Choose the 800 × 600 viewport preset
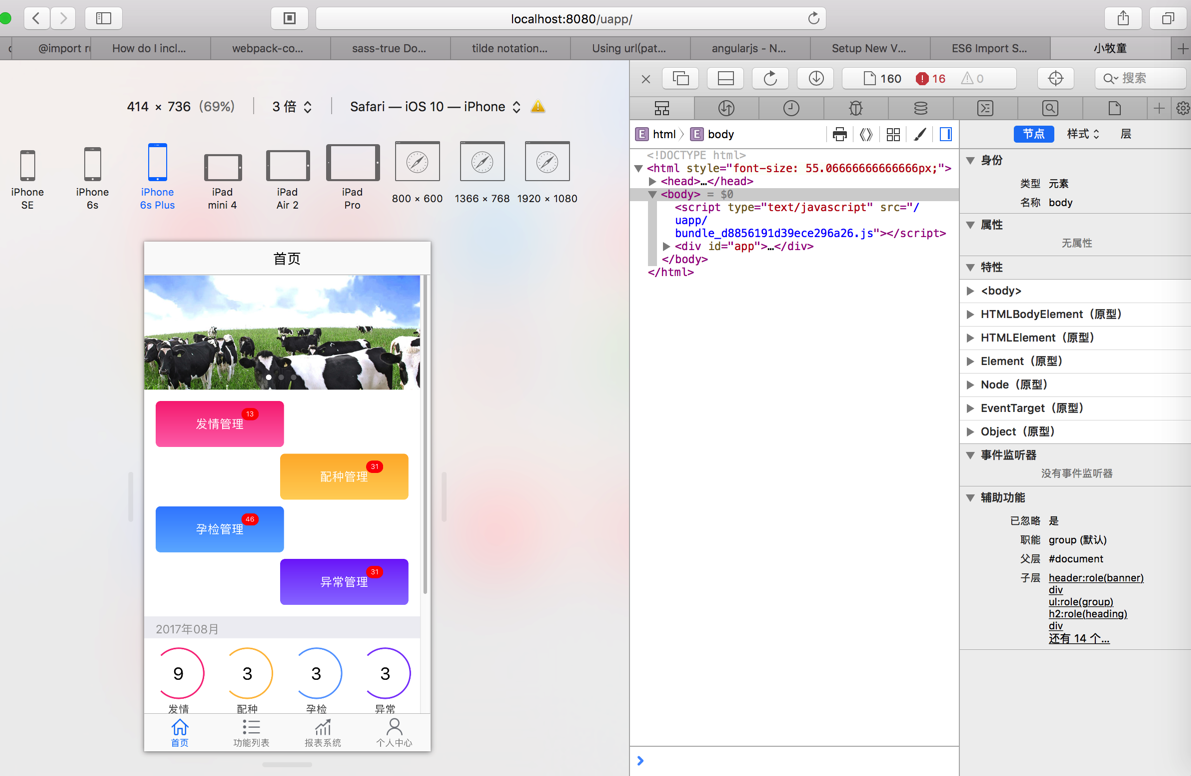Image resolution: width=1191 pixels, height=776 pixels. pos(417,161)
